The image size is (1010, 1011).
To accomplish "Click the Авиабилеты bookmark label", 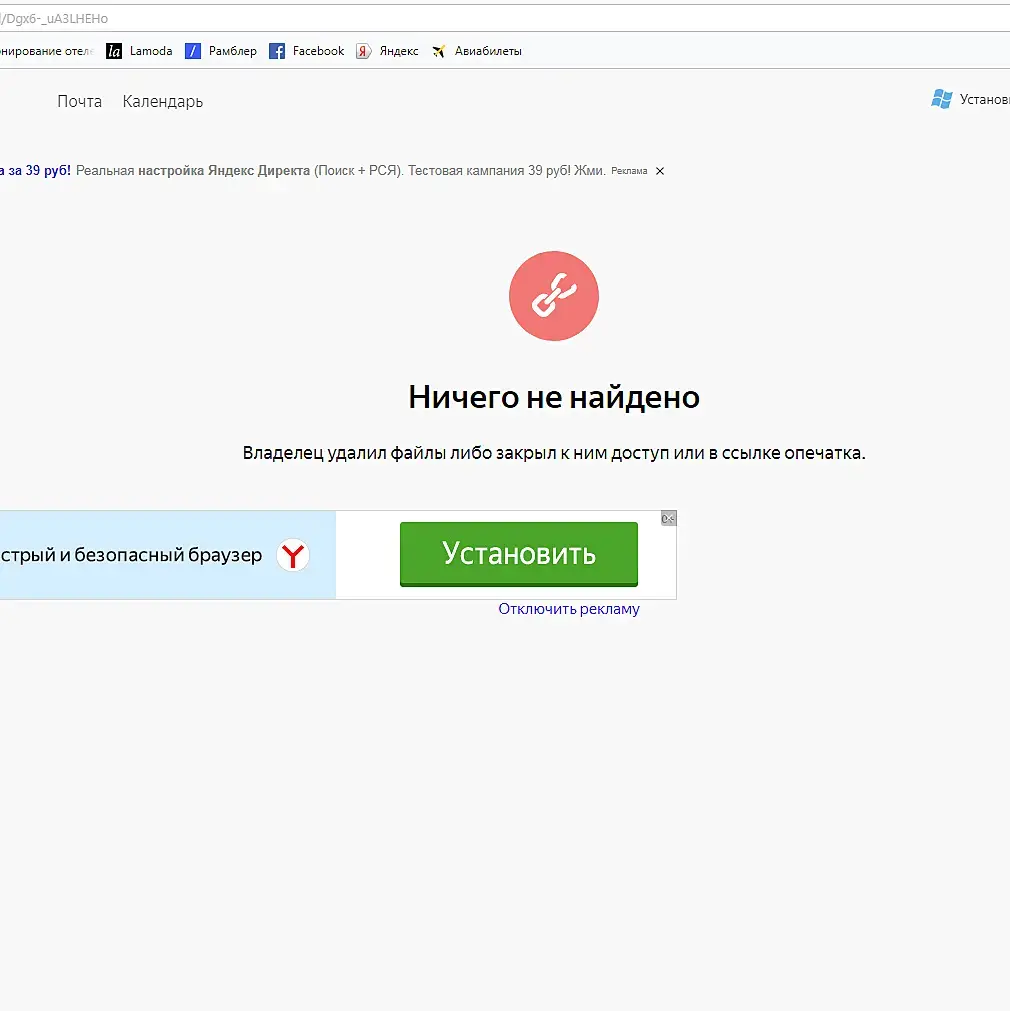I will [x=488, y=51].
